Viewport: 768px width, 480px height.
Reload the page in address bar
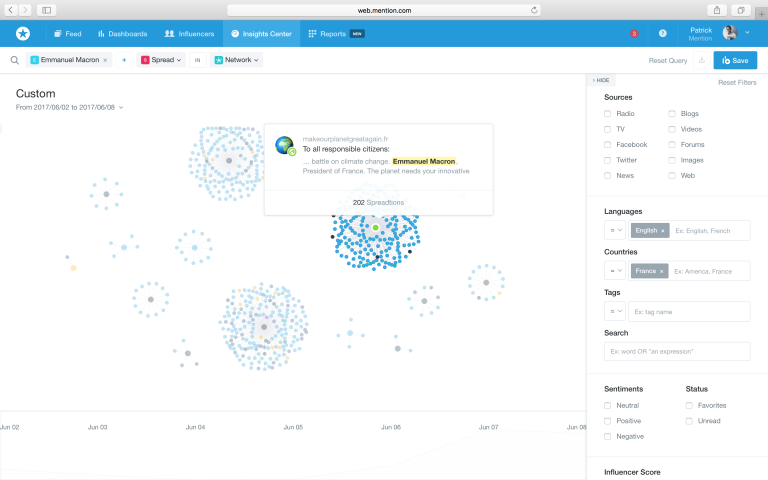click(534, 10)
